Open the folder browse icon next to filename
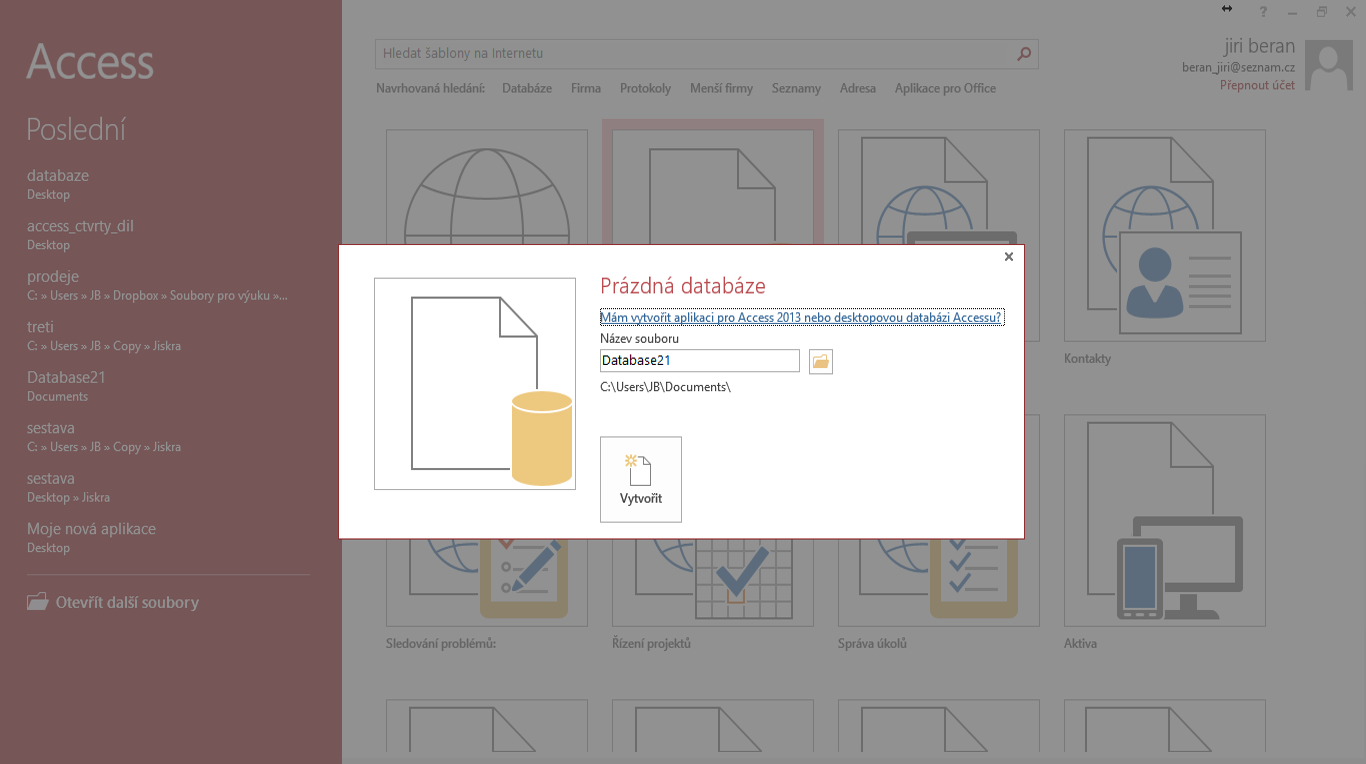 821,361
